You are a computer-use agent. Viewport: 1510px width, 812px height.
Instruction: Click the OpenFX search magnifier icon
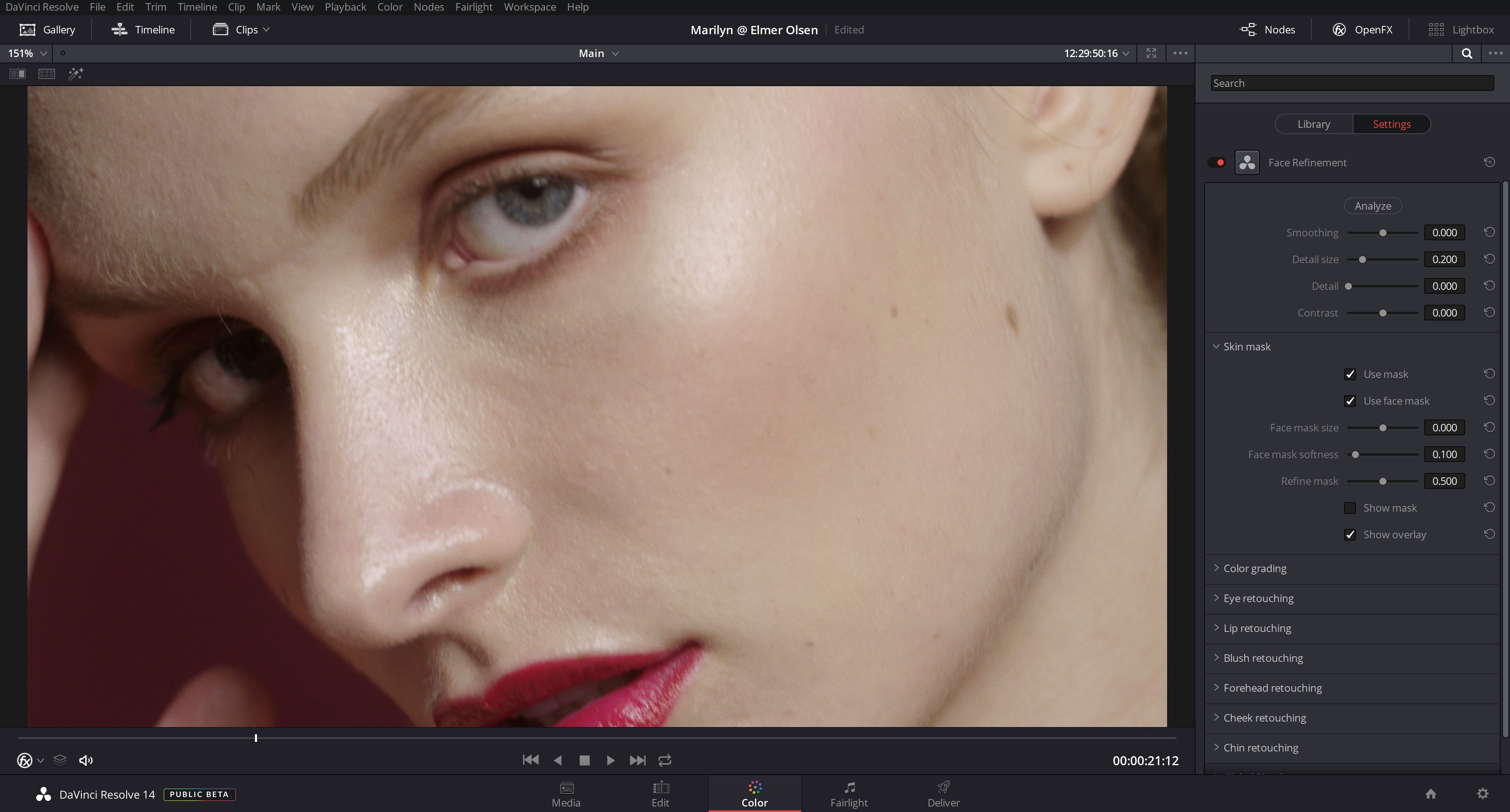(x=1467, y=53)
